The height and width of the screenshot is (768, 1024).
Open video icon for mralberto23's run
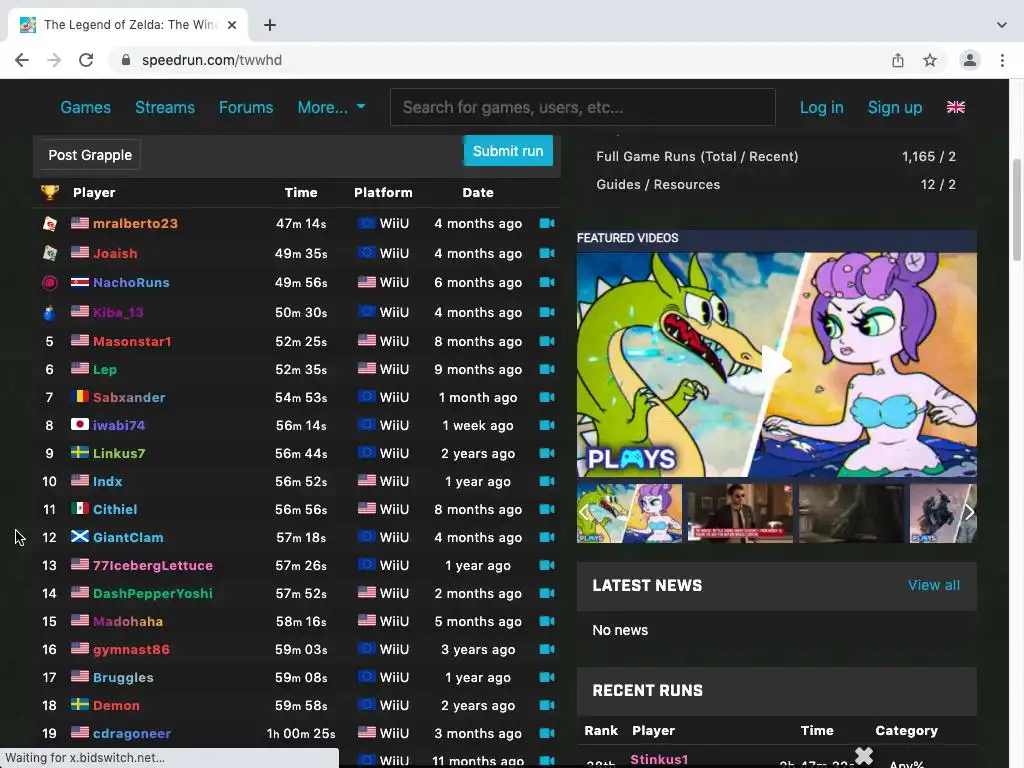point(547,223)
